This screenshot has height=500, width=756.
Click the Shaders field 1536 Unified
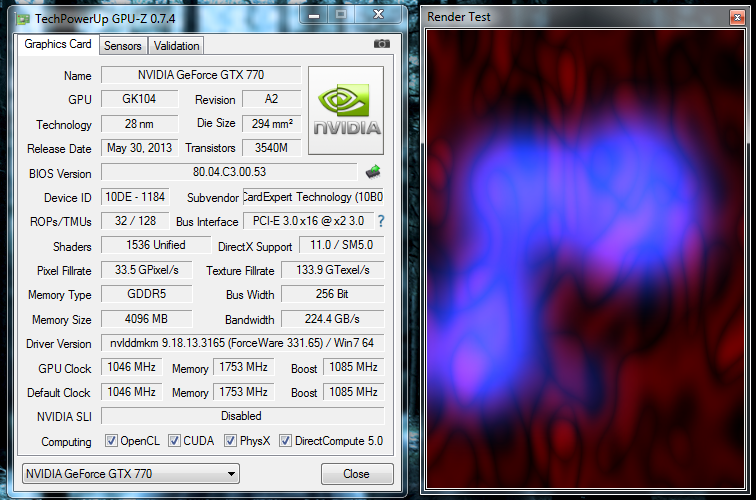click(156, 245)
